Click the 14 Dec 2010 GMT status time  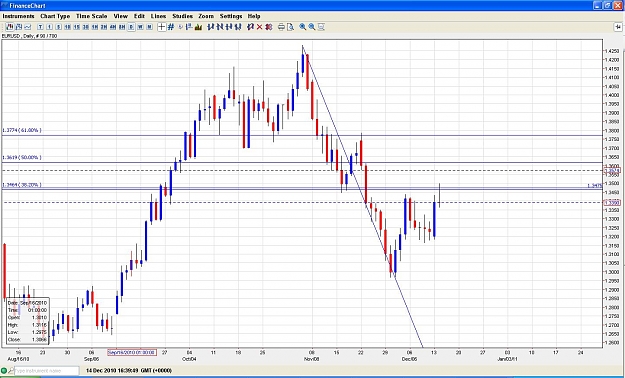129,371
